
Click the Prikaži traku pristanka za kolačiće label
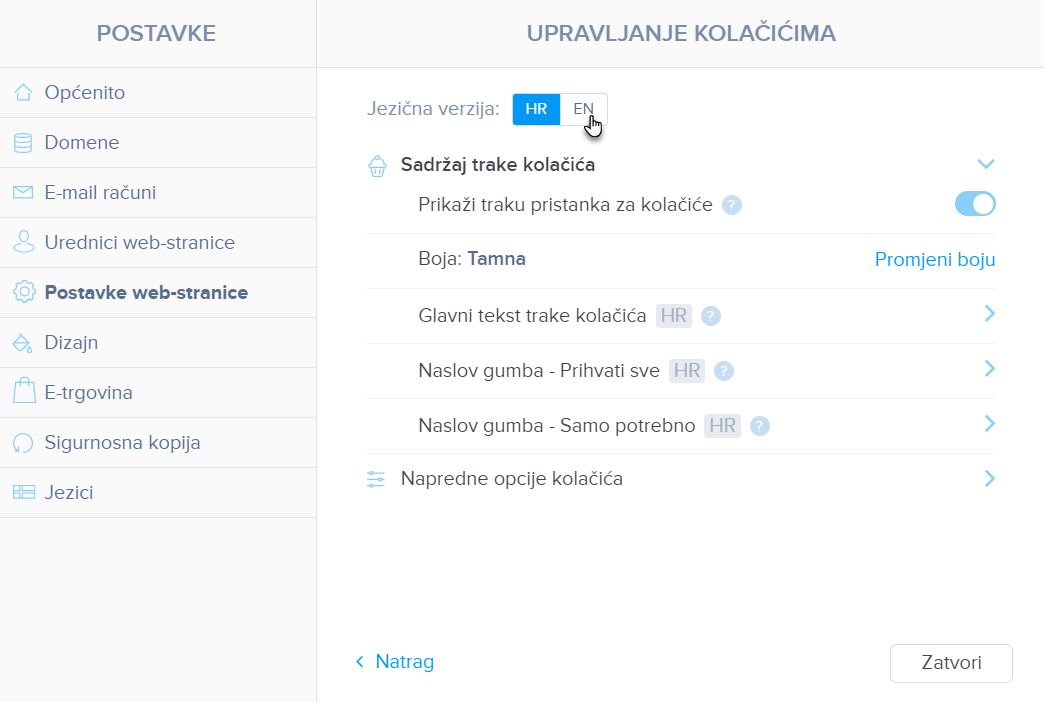pos(565,204)
